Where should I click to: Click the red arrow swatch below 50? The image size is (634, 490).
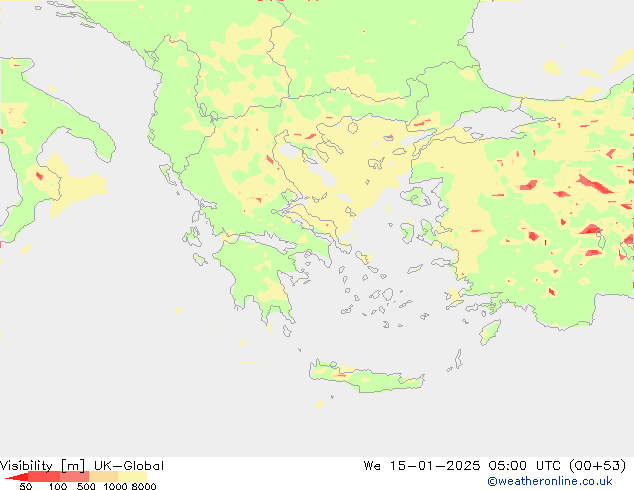tap(17, 477)
